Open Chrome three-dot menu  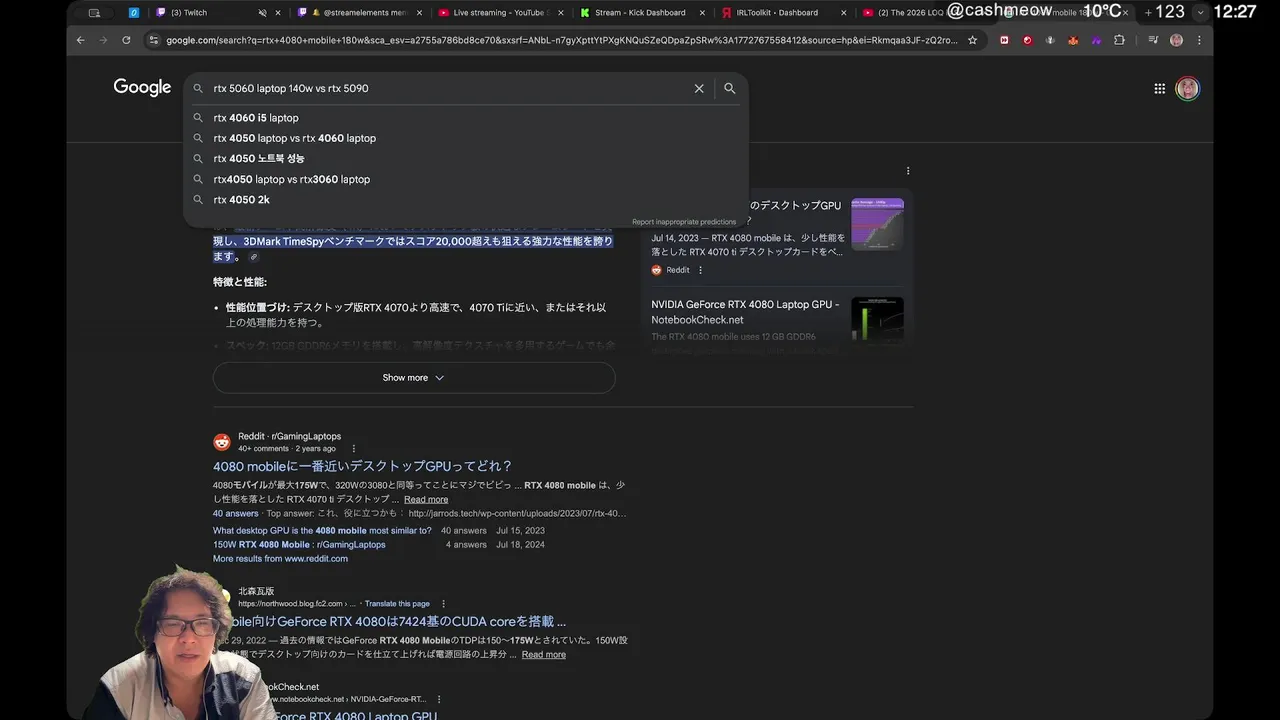(x=1199, y=40)
